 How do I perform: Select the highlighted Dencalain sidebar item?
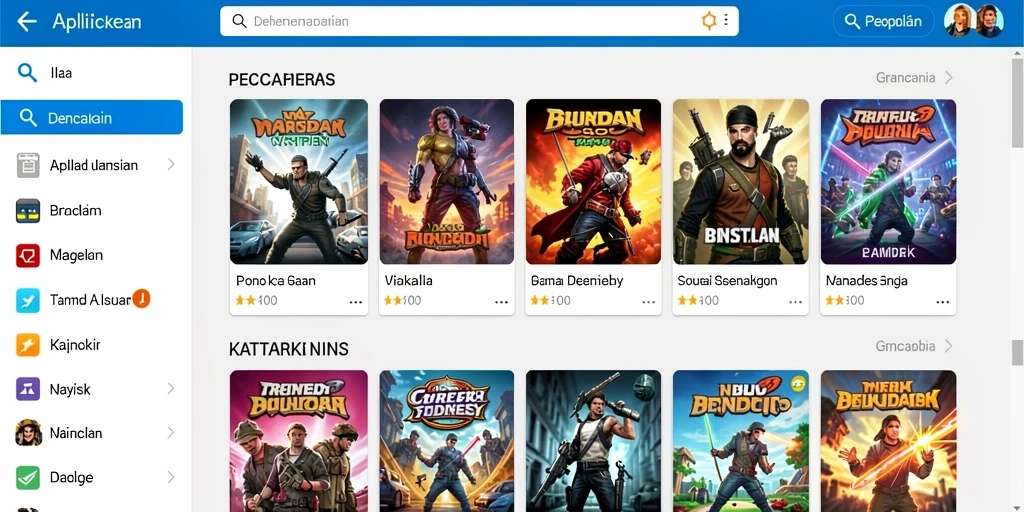coord(91,118)
